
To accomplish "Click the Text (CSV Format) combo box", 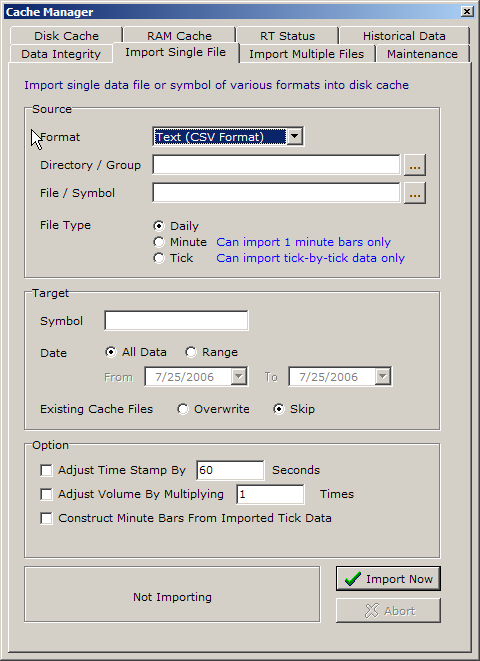I will click(228, 137).
